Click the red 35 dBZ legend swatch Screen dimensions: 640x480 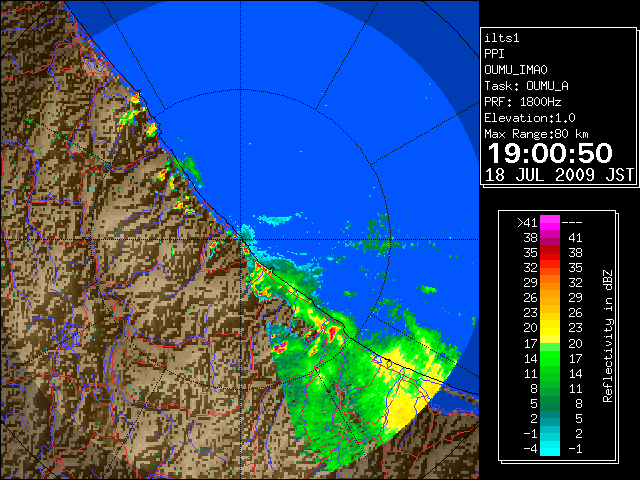(x=550, y=253)
